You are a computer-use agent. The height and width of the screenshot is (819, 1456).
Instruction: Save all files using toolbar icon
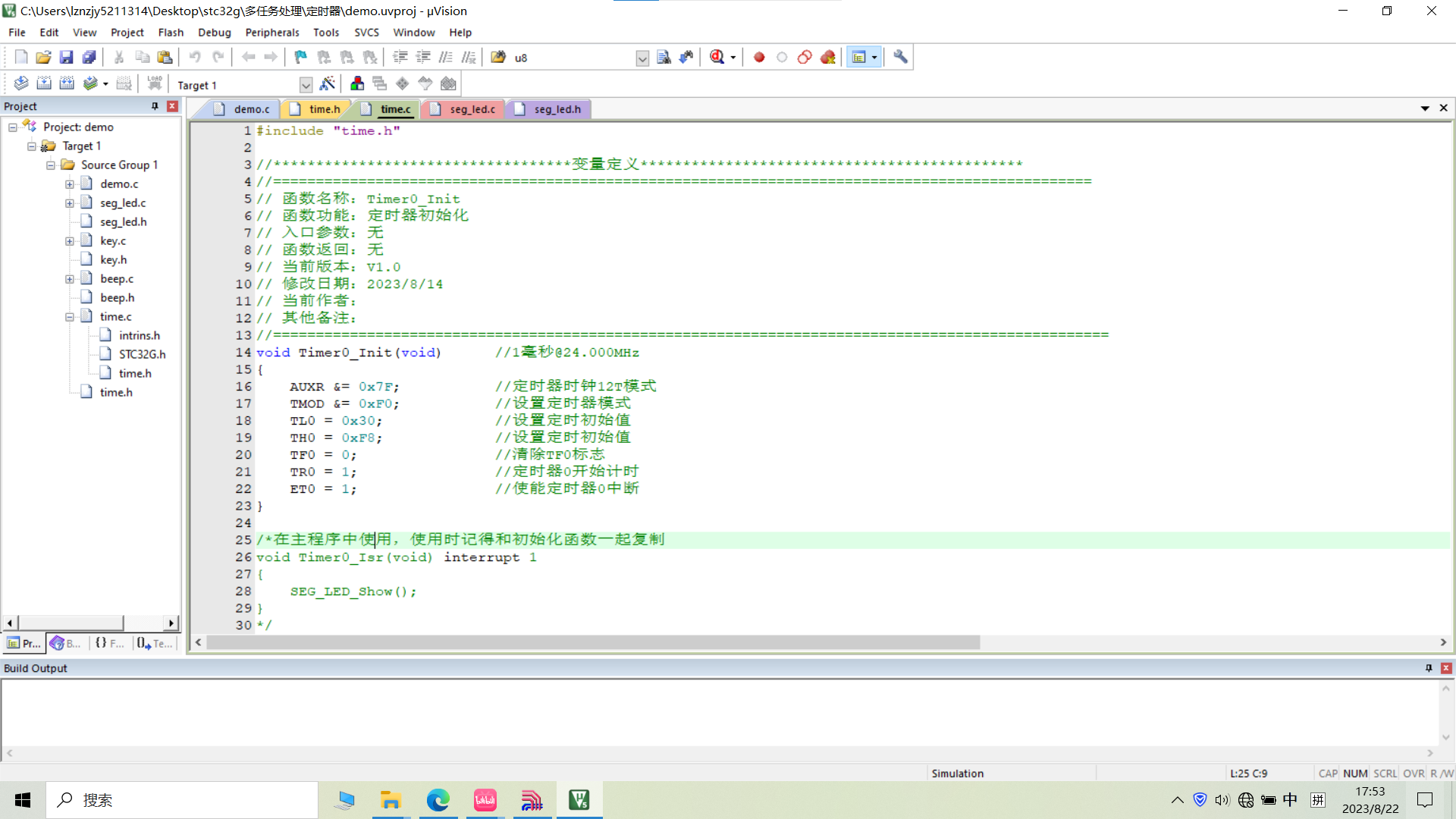[89, 57]
